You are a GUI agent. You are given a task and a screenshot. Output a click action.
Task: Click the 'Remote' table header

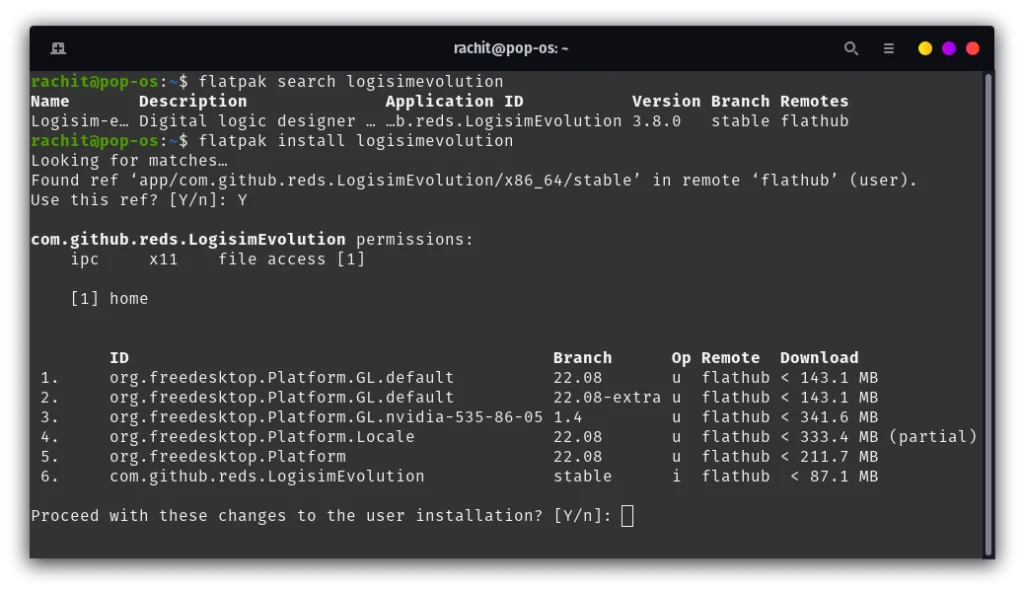pyautogui.click(x=730, y=358)
